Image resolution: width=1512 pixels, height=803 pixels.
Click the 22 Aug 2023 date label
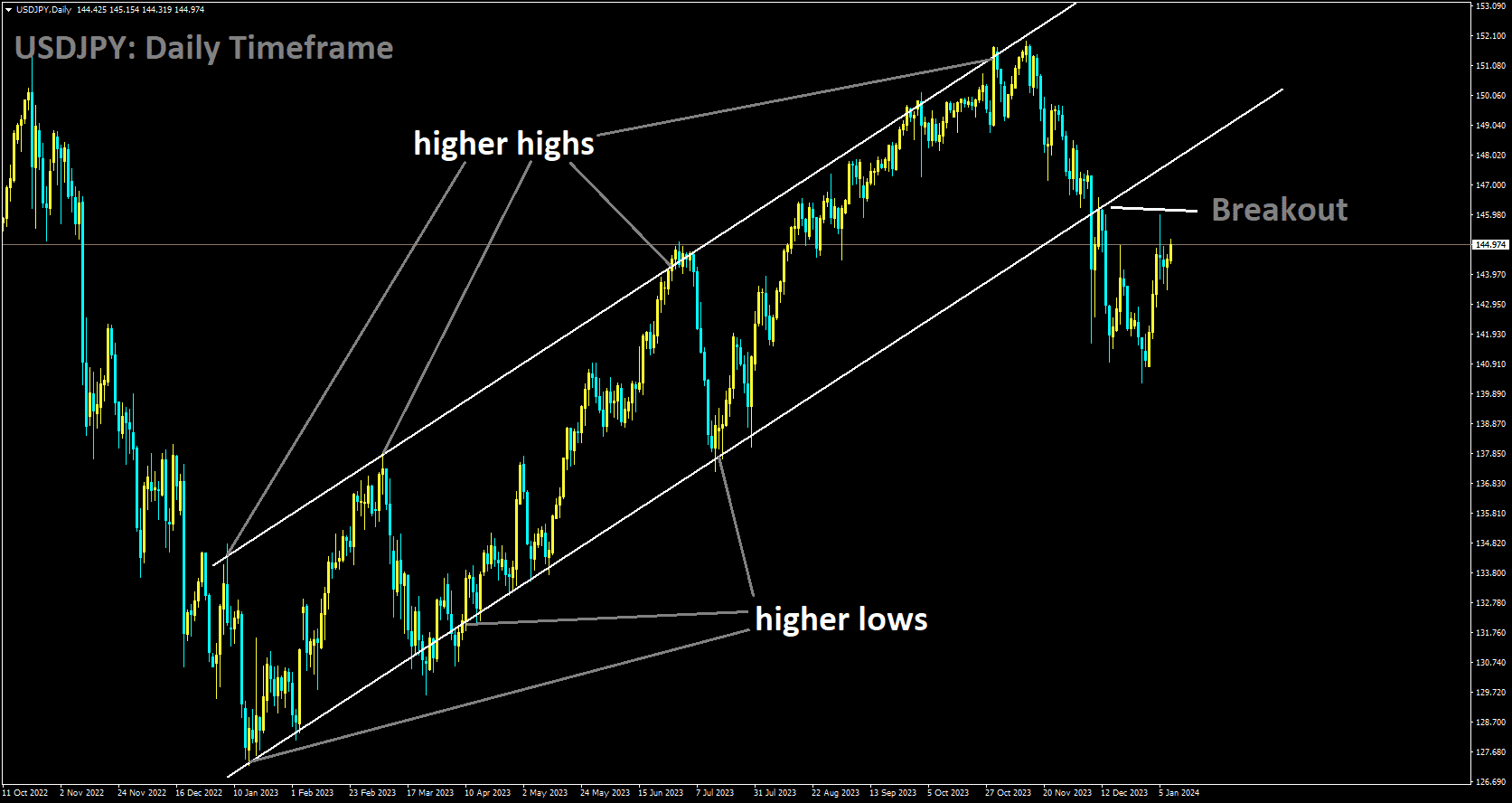(835, 793)
